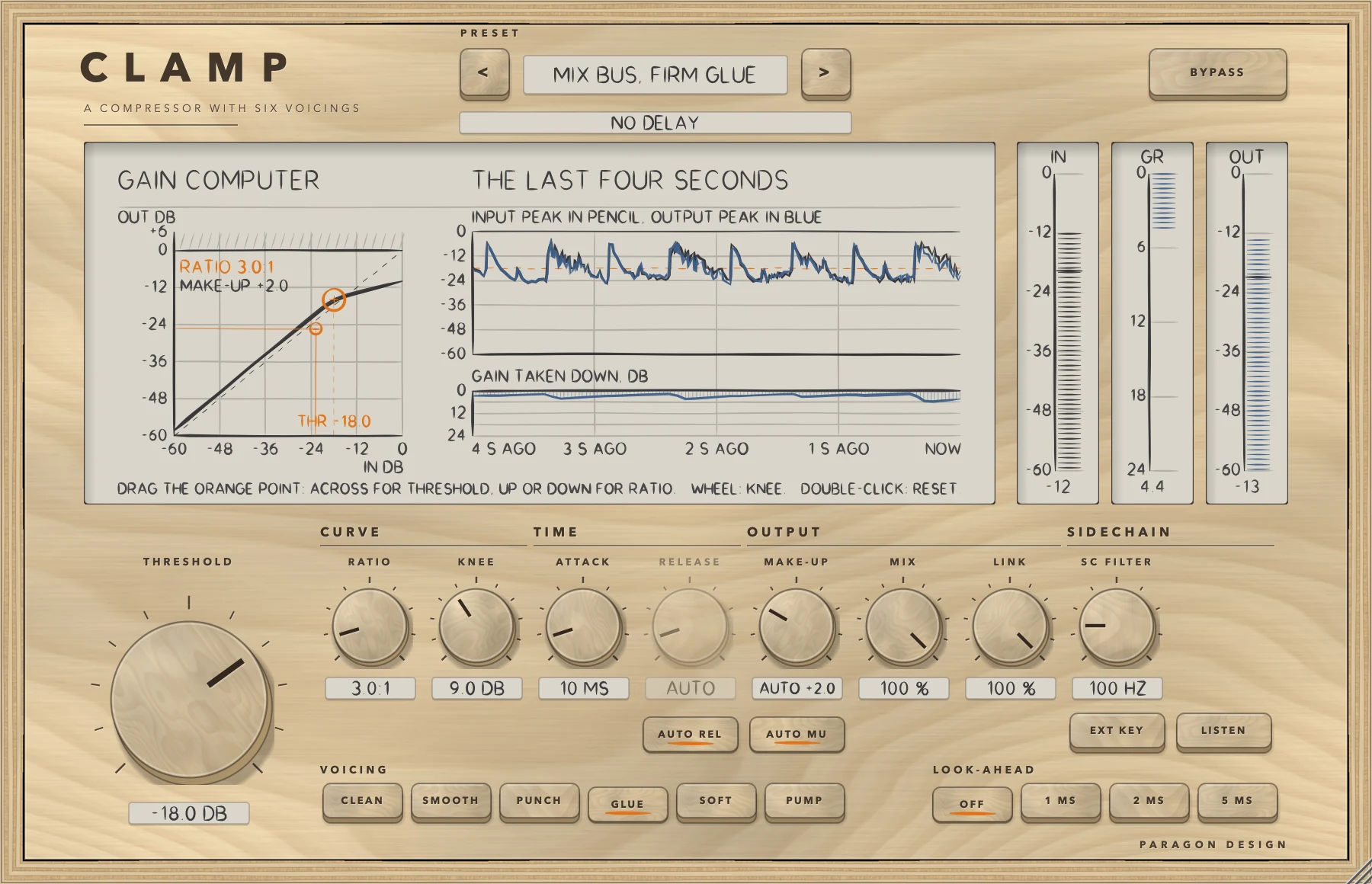Screen dimensions: 1372x884
Task: Click the GR gain reduction meter
Action: tap(1152, 323)
